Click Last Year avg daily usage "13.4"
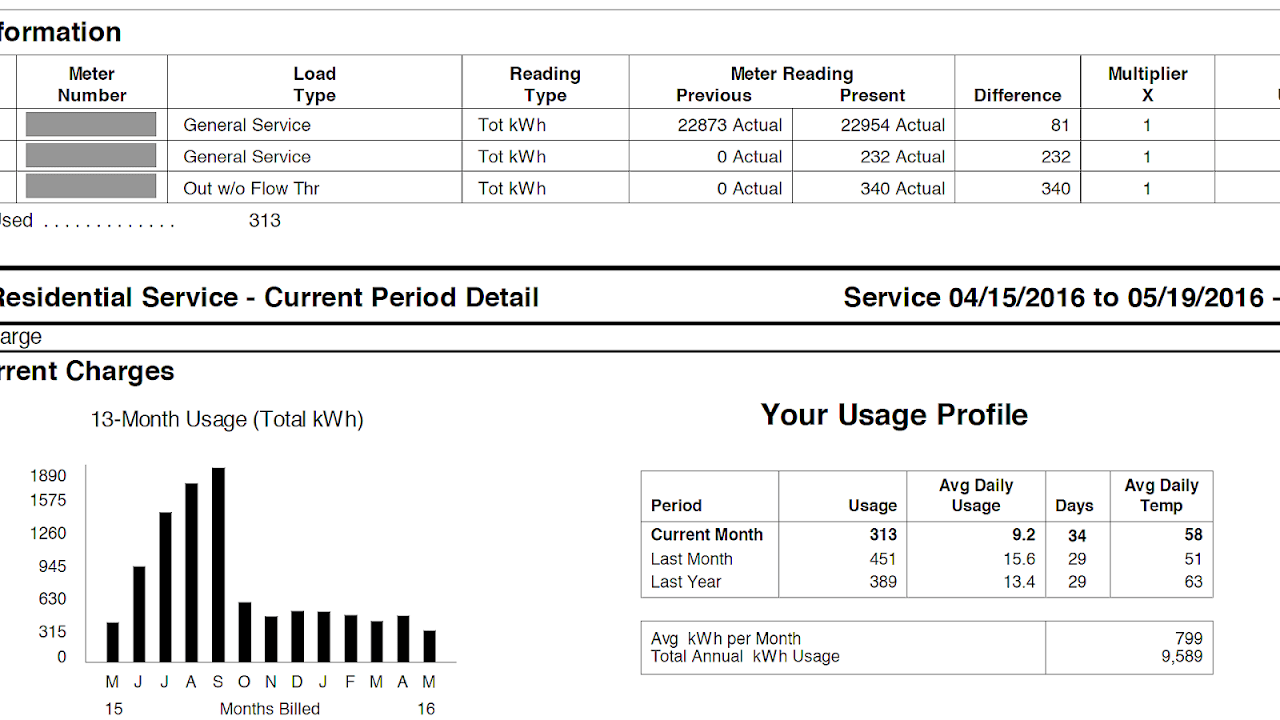The height and width of the screenshot is (720, 1280). click(1019, 582)
